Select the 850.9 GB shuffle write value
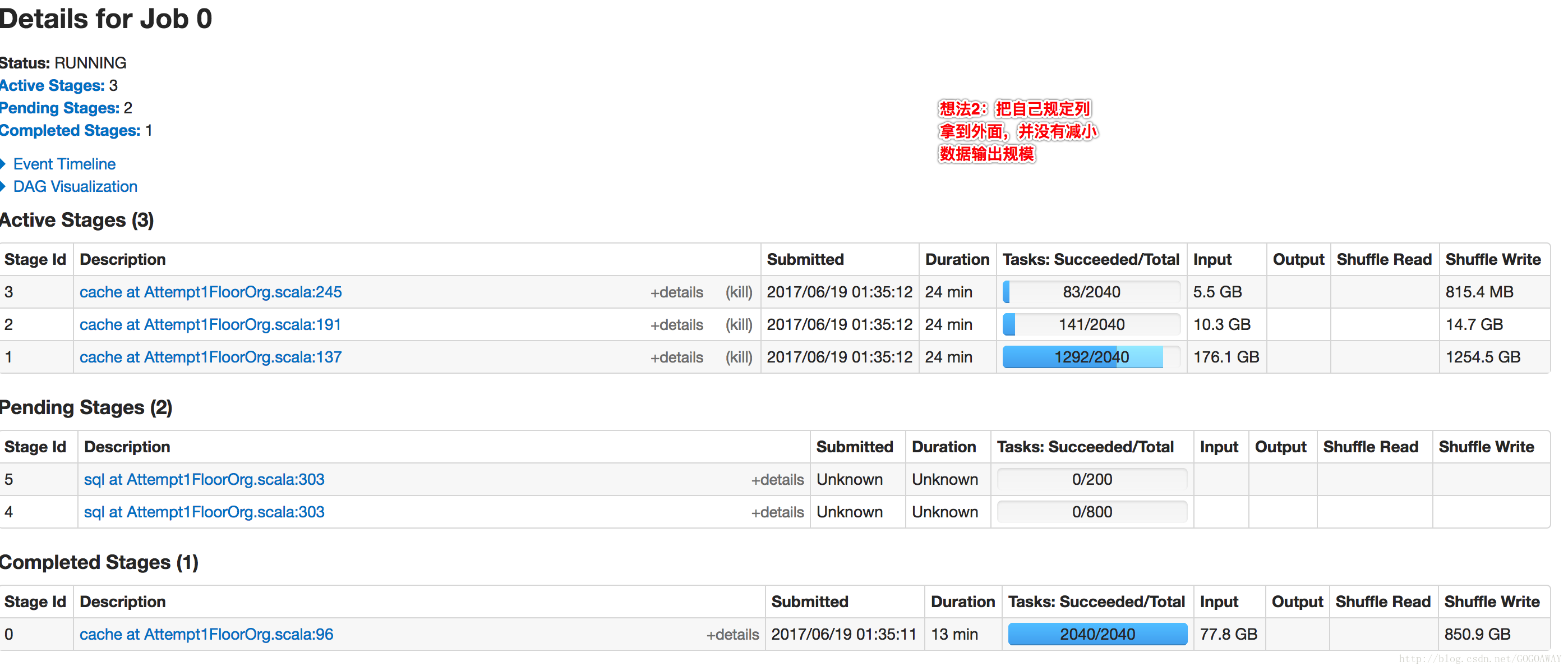Image resolution: width=1568 pixels, height=670 pixels. point(1477,634)
